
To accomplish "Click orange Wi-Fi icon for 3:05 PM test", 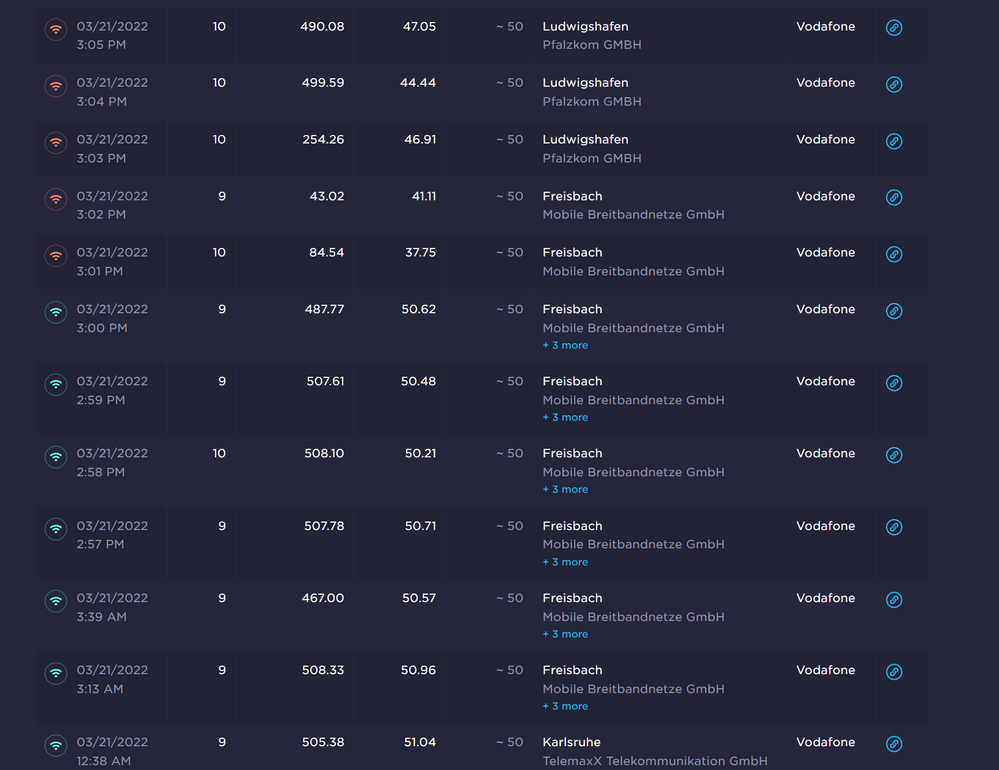I will click(56, 29).
